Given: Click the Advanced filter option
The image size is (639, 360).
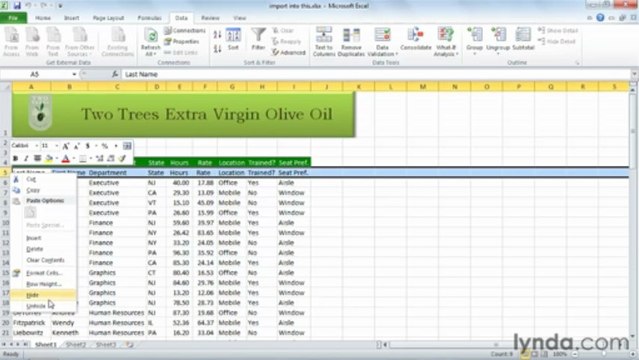Looking at the screenshot, I should click(x=289, y=53).
